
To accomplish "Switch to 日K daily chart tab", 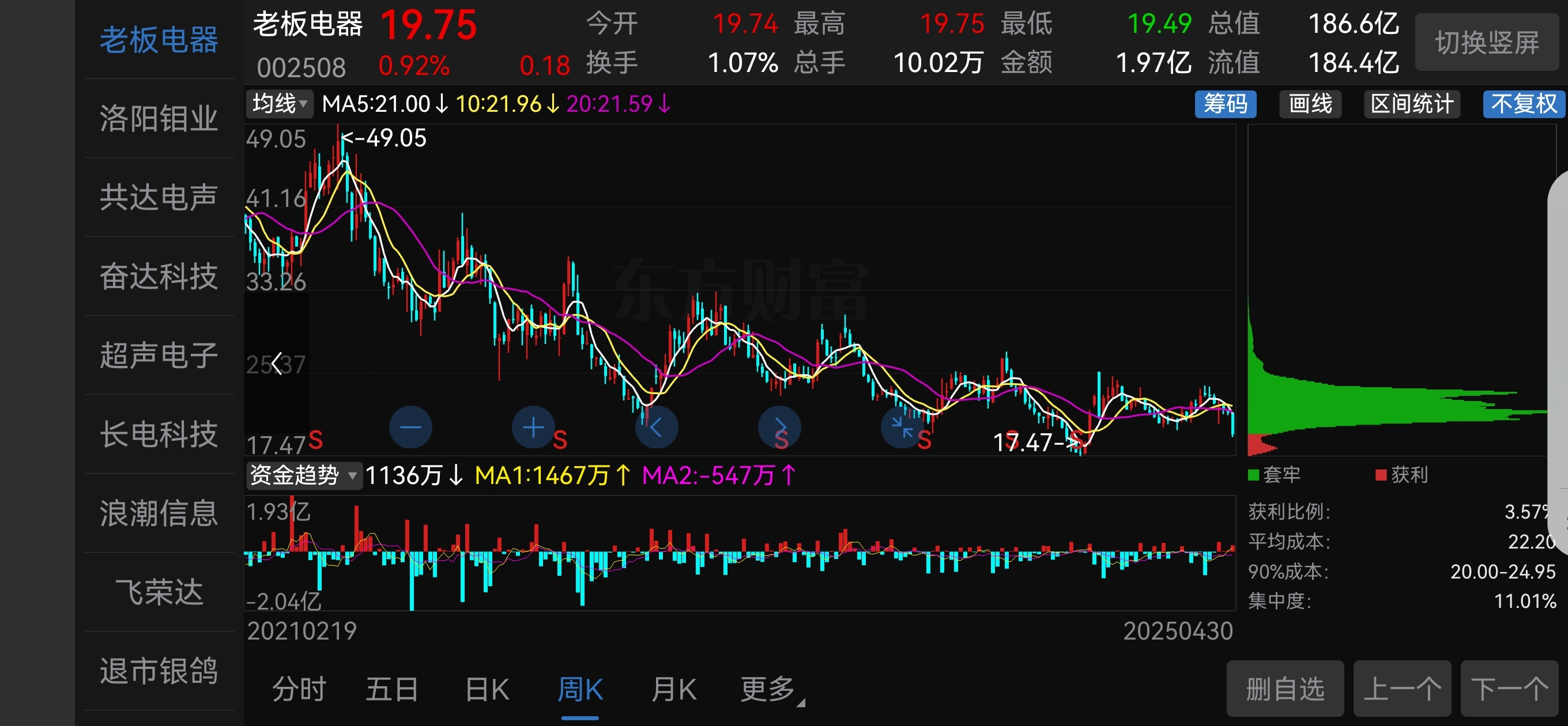I will (487, 690).
